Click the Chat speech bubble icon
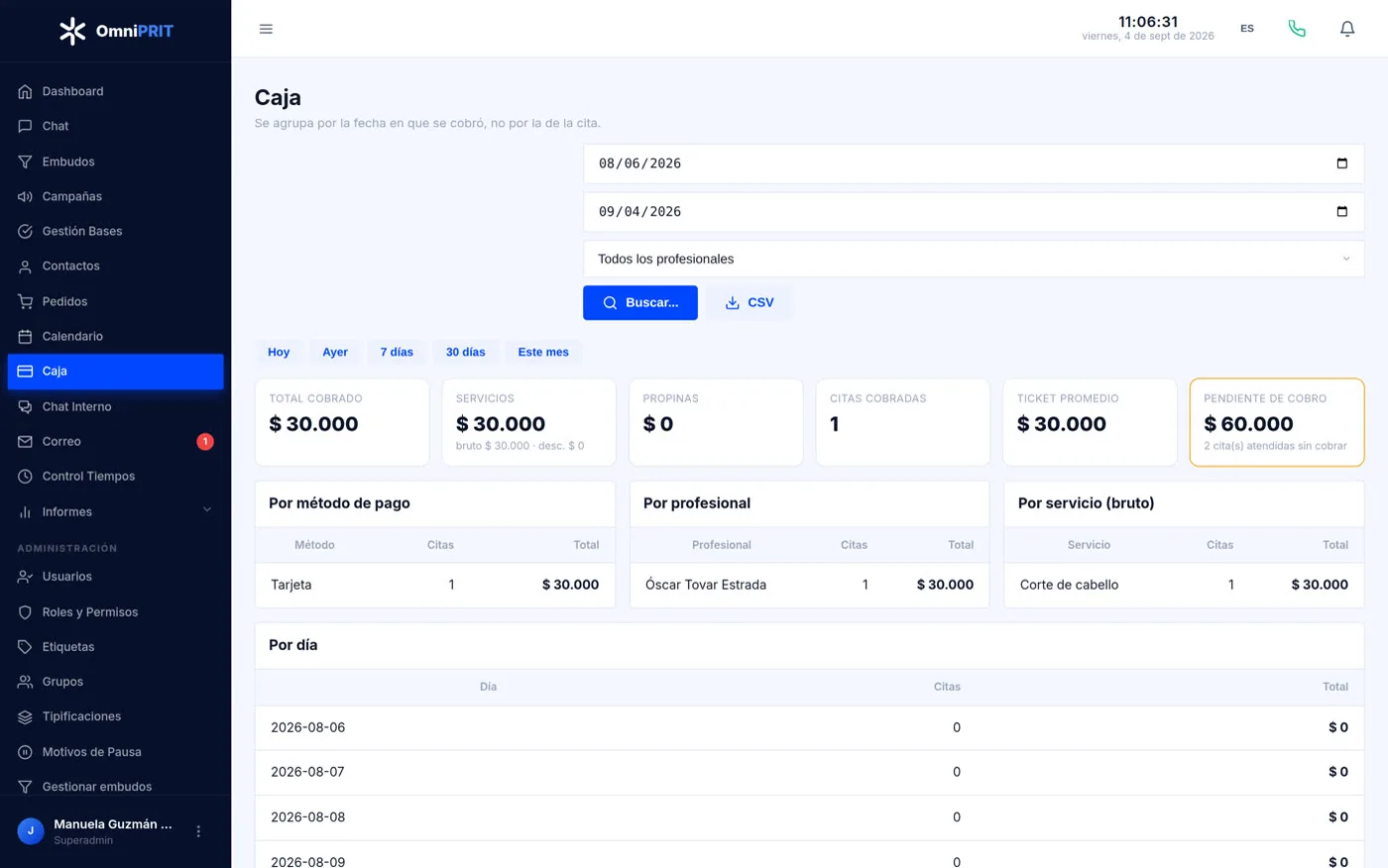Viewport: 1388px width, 868px height. [x=25, y=126]
